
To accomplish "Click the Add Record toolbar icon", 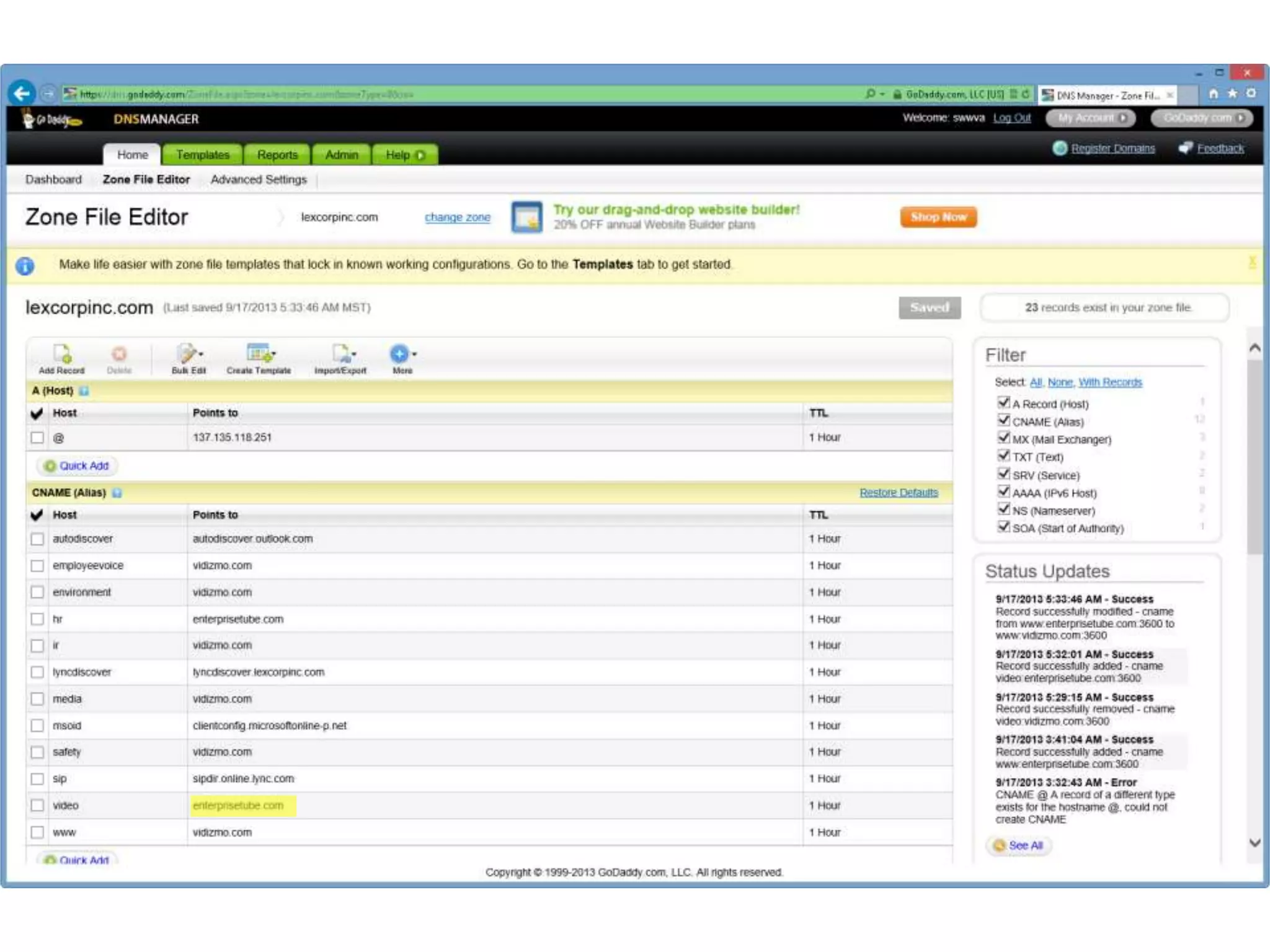I will click(x=62, y=355).
